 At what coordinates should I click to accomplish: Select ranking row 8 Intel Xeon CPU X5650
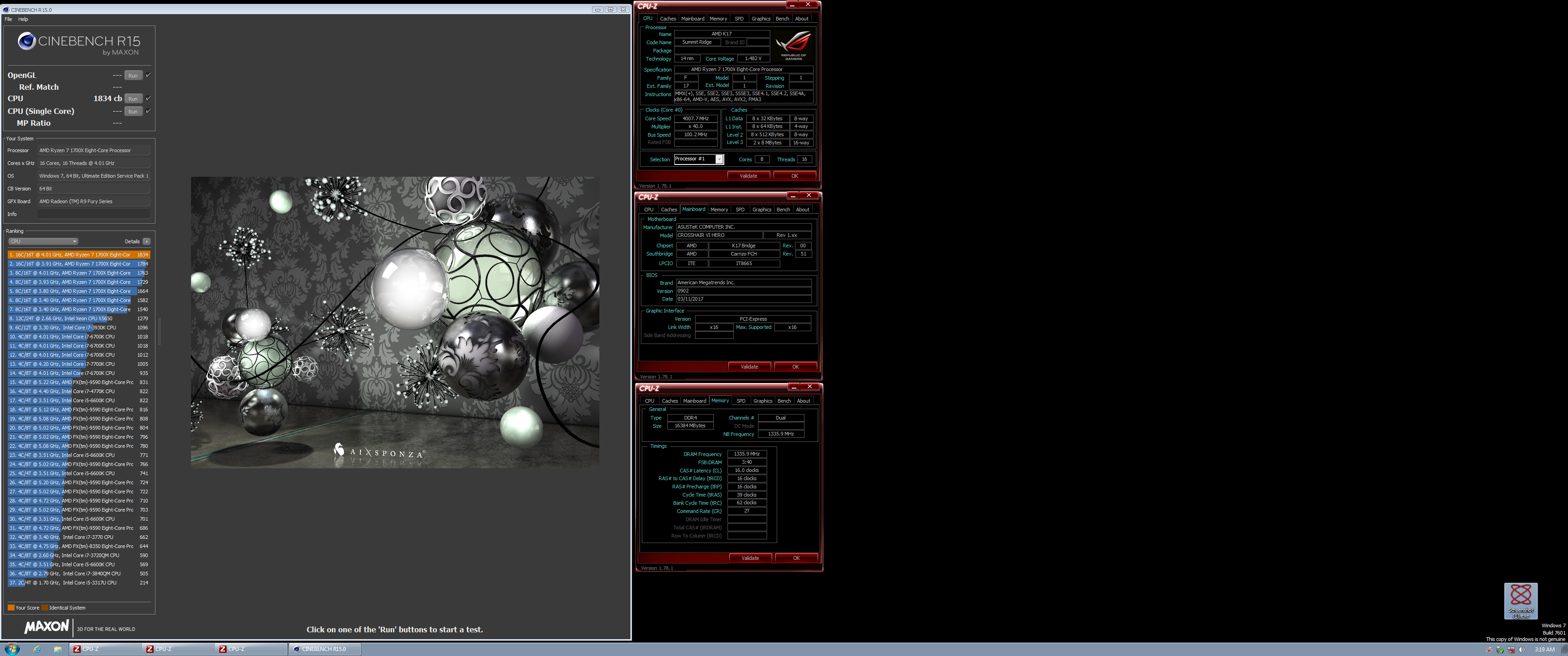point(78,318)
